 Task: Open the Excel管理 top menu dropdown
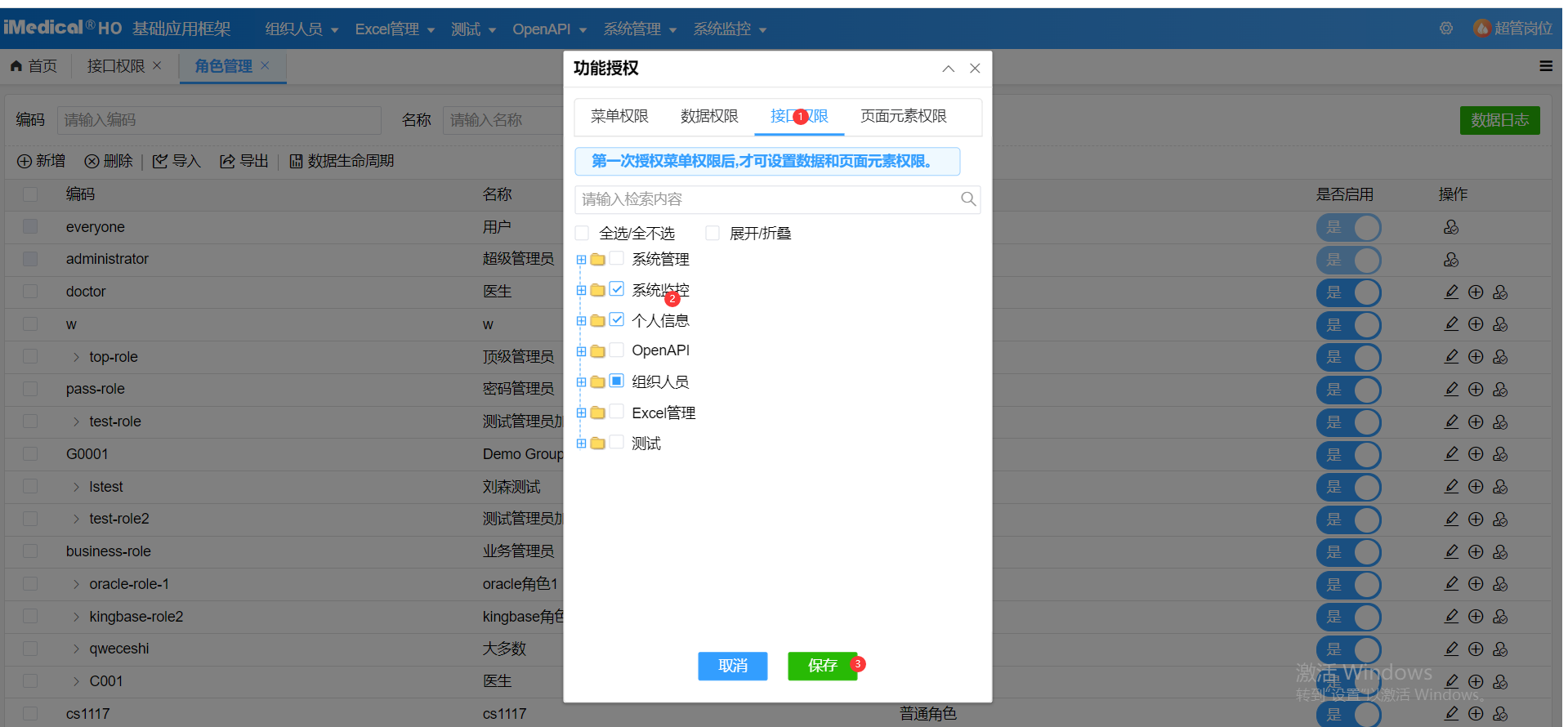(x=395, y=29)
